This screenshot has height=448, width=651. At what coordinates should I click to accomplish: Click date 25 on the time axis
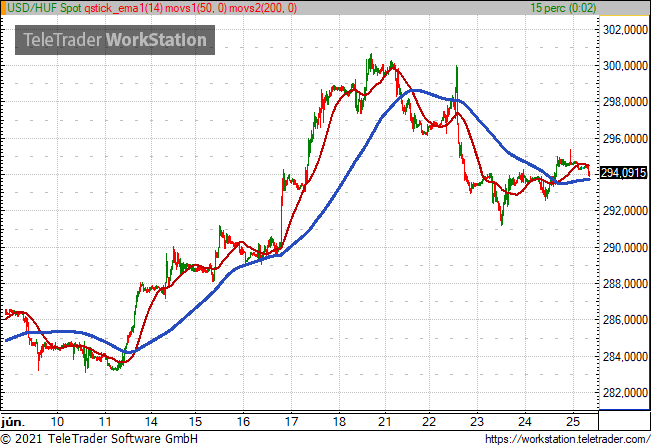tap(573, 422)
